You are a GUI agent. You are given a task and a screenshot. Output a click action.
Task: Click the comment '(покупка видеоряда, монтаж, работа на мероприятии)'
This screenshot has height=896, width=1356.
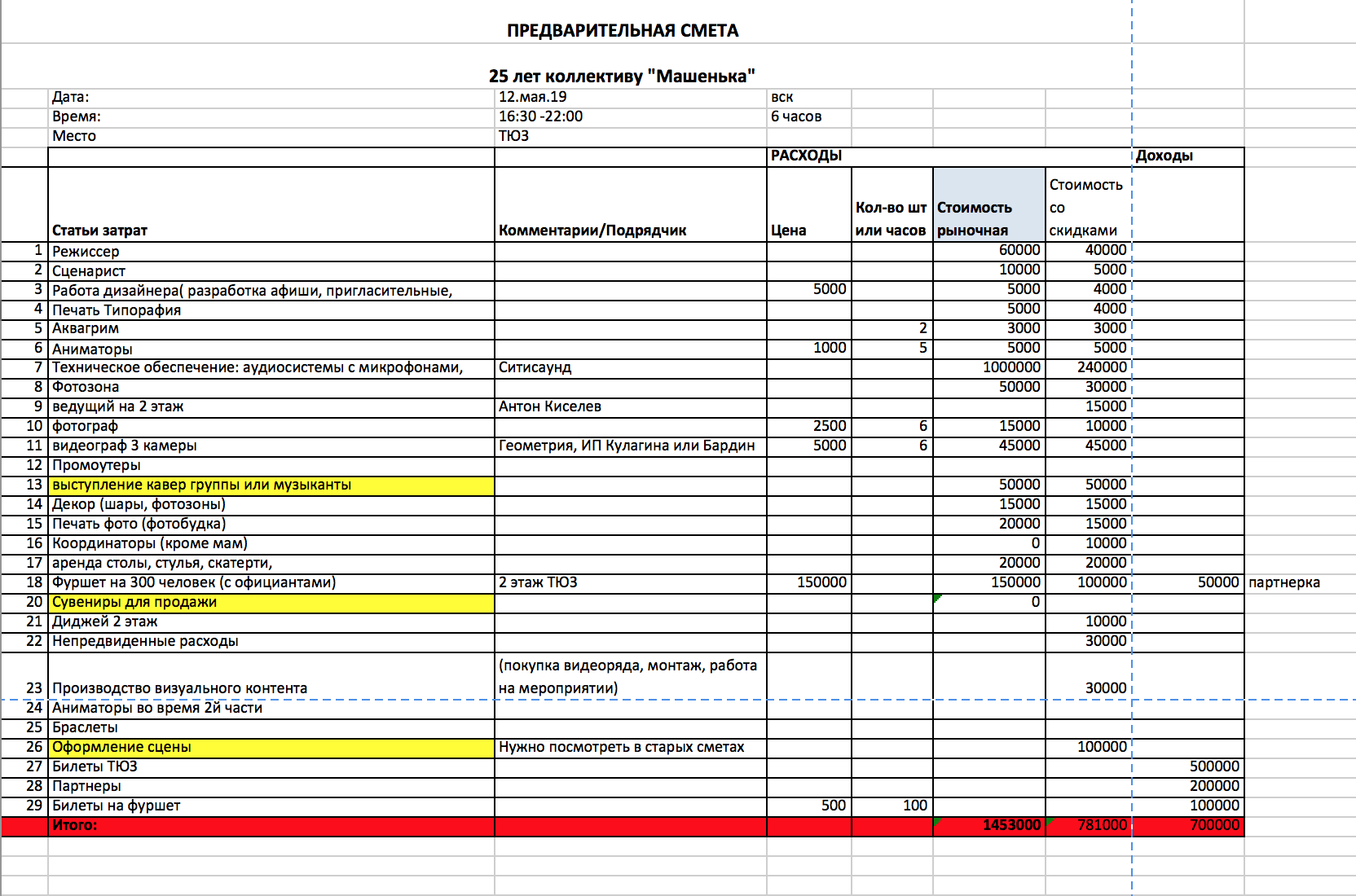[x=631, y=676]
